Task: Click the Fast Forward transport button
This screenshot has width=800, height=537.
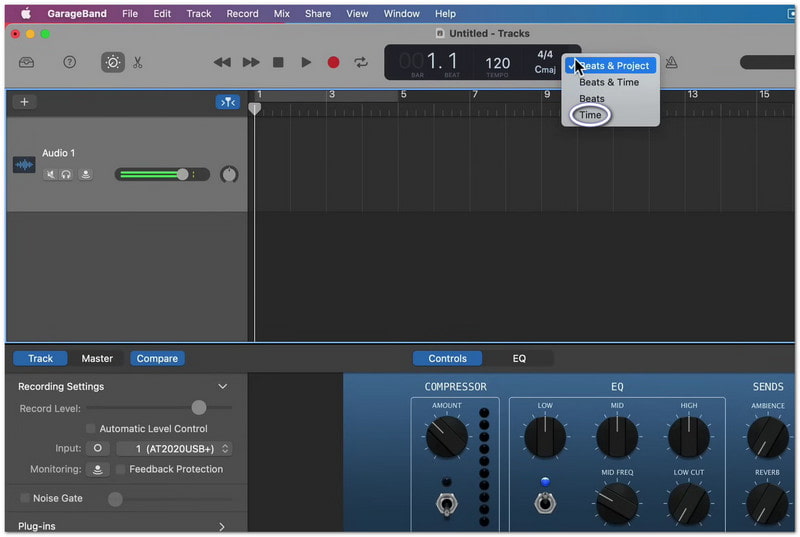Action: pyautogui.click(x=251, y=62)
